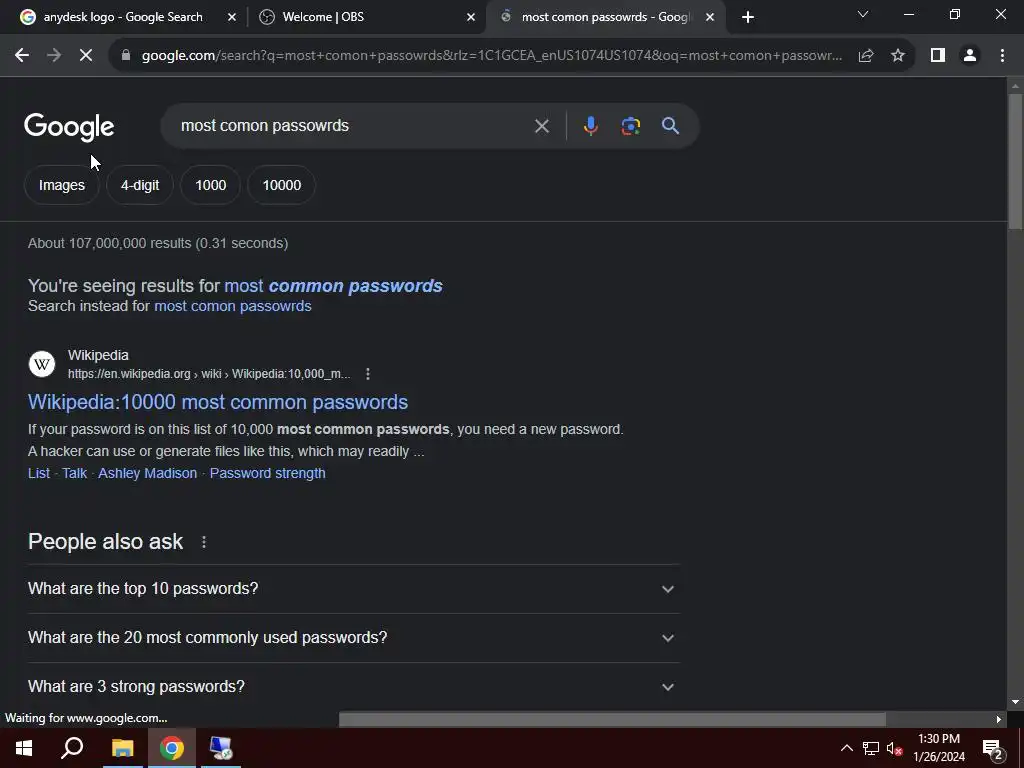Click the lock site info icon

pos(126,56)
